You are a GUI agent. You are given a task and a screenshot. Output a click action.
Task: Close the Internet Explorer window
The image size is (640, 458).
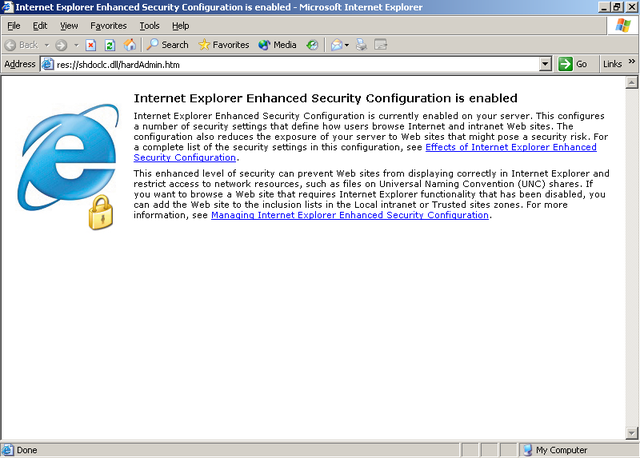(631, 7)
